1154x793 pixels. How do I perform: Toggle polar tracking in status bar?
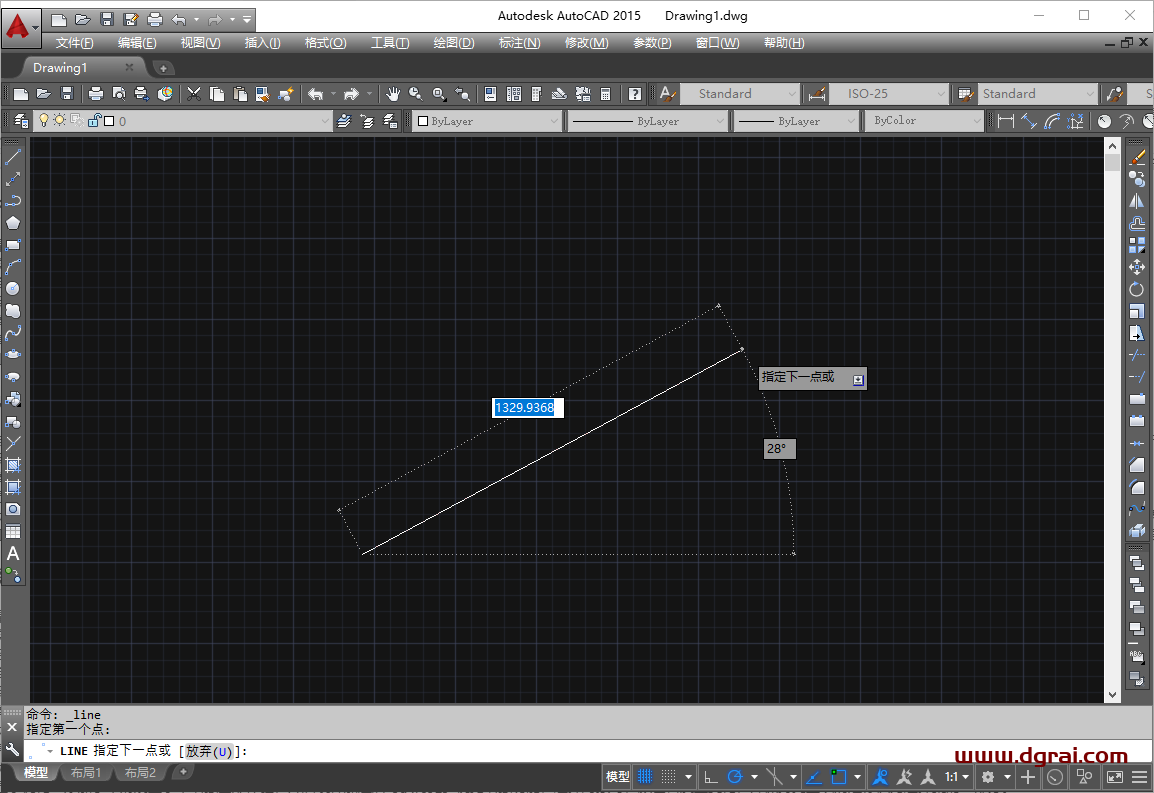click(734, 776)
